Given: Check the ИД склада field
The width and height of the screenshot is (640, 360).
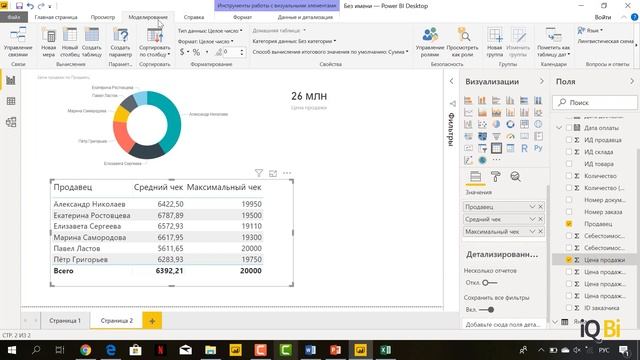Looking at the screenshot, I should [x=569, y=152].
